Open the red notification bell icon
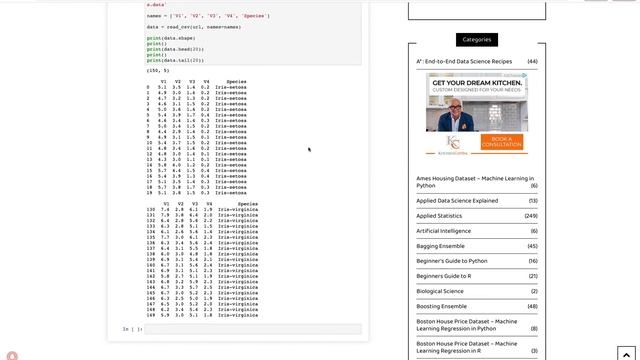The height and width of the screenshot is (360, 640). [12, 356]
